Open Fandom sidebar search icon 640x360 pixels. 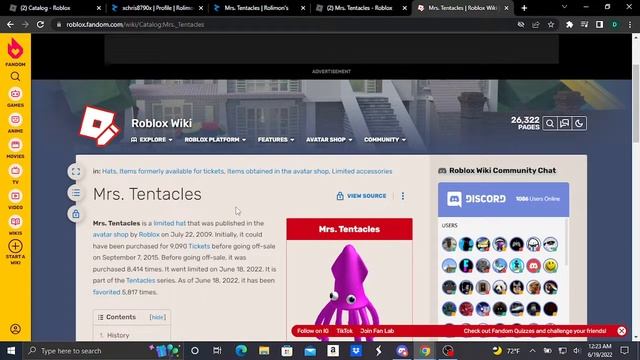point(15,76)
